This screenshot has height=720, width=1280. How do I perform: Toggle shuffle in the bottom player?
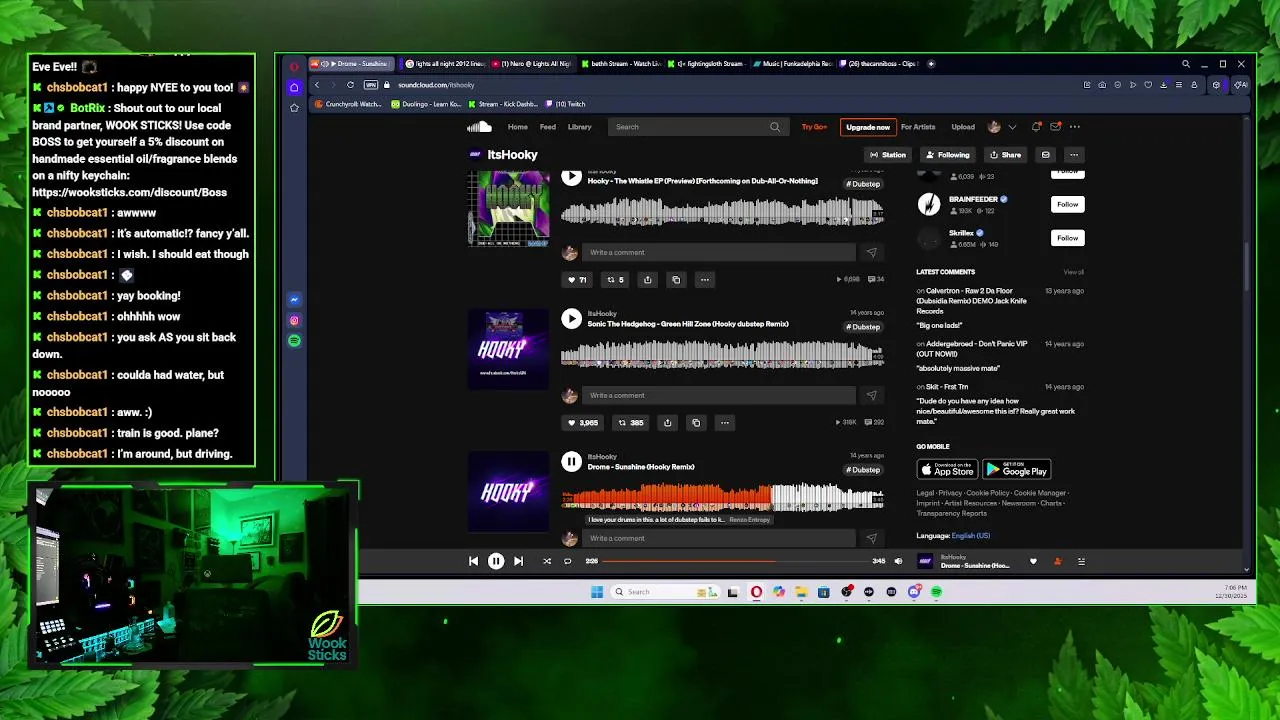(547, 562)
